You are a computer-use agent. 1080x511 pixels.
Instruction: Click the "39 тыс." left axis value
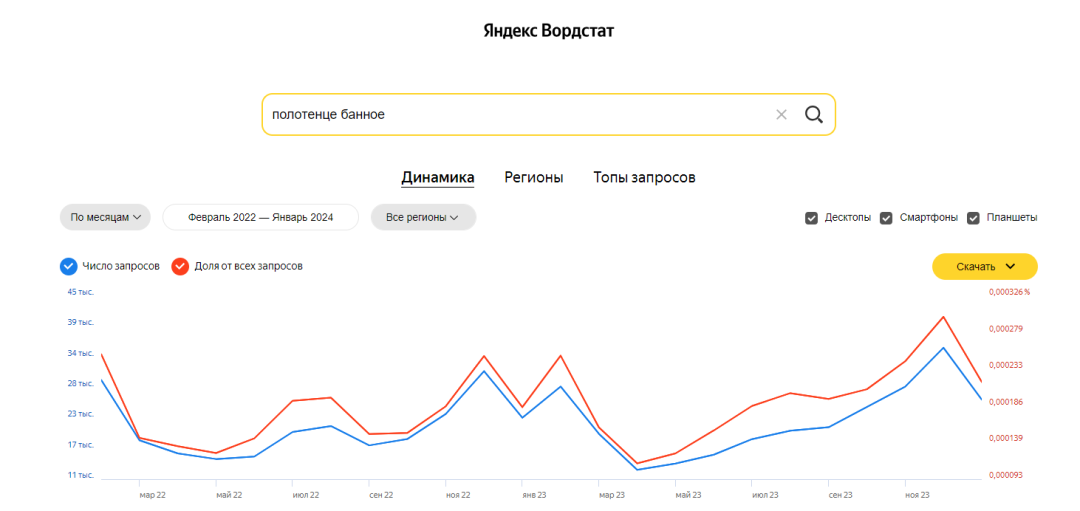(81, 322)
